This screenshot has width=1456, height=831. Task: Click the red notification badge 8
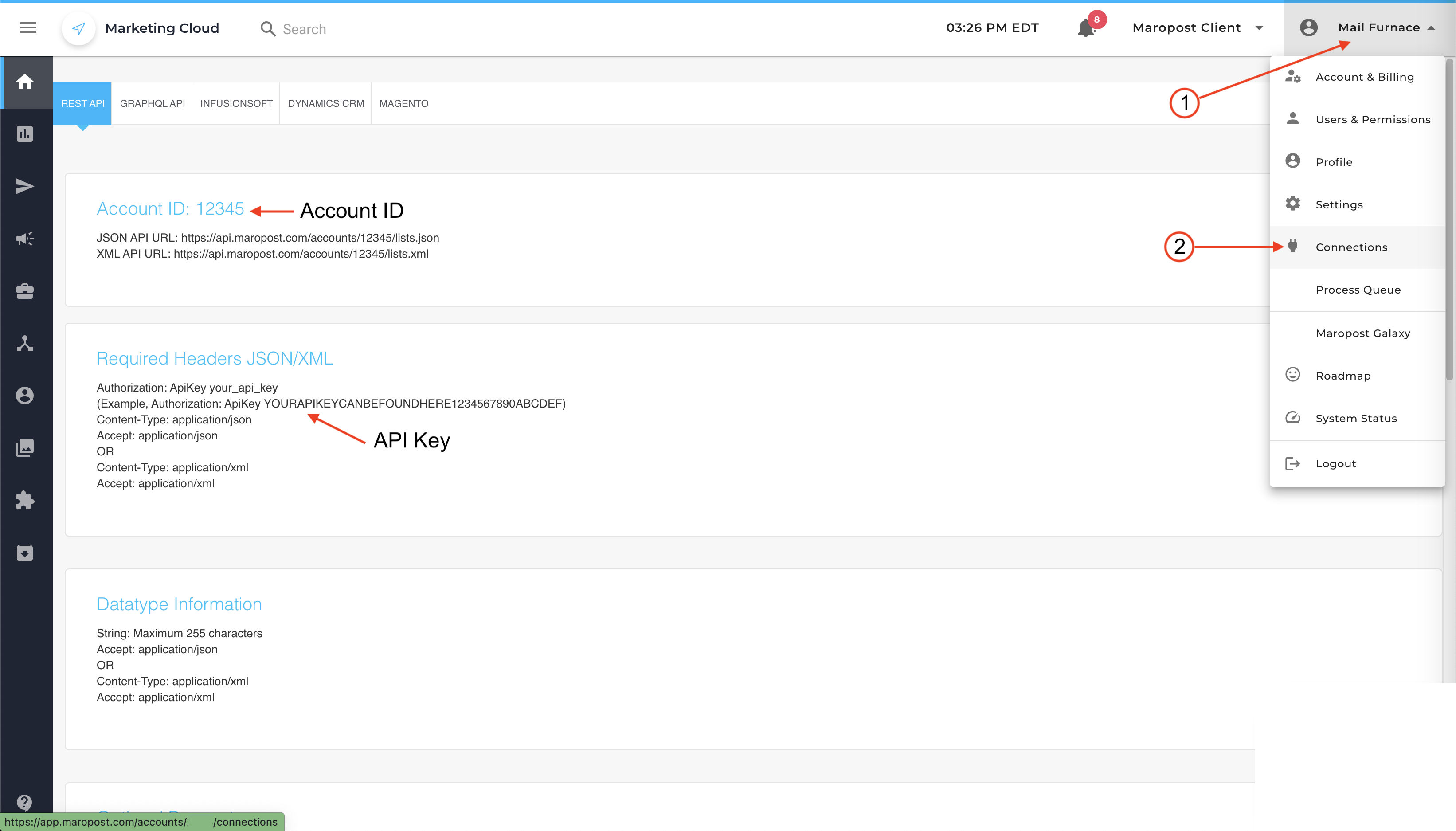[1096, 20]
